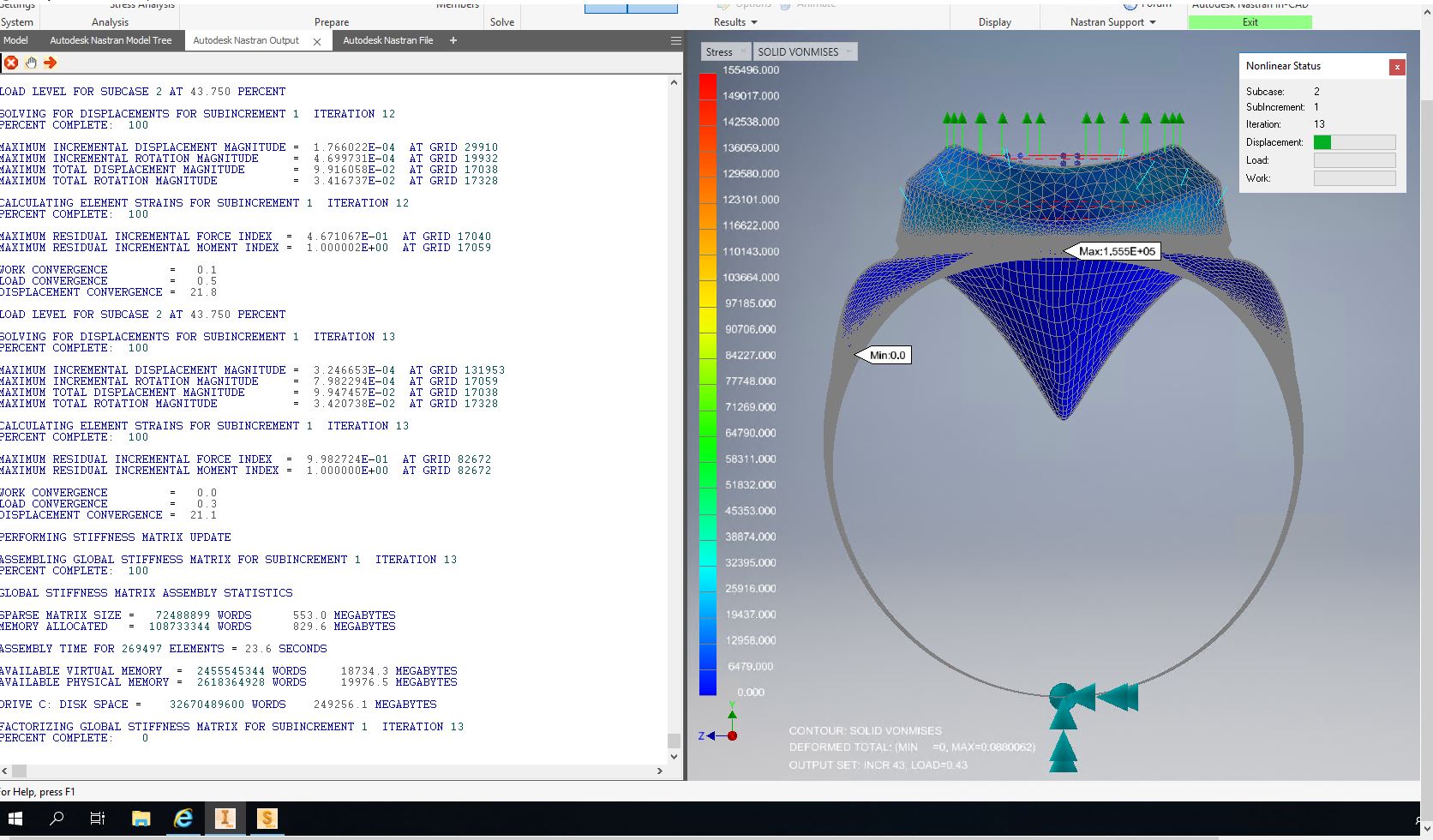The height and width of the screenshot is (840, 1433).
Task: Click the red top of color legend
Action: (x=707, y=87)
